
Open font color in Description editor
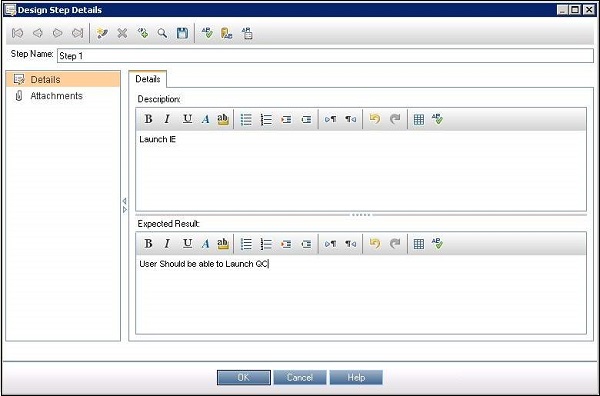205,119
